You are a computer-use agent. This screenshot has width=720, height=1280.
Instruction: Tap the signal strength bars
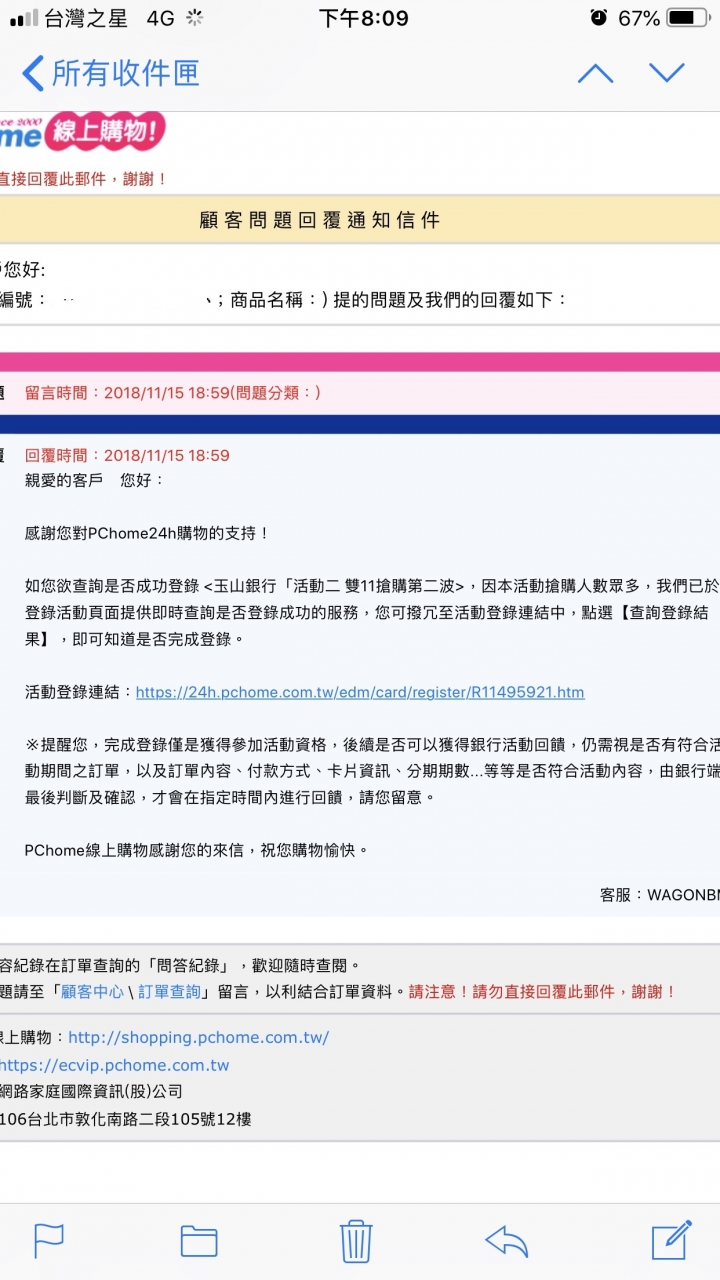point(23,18)
